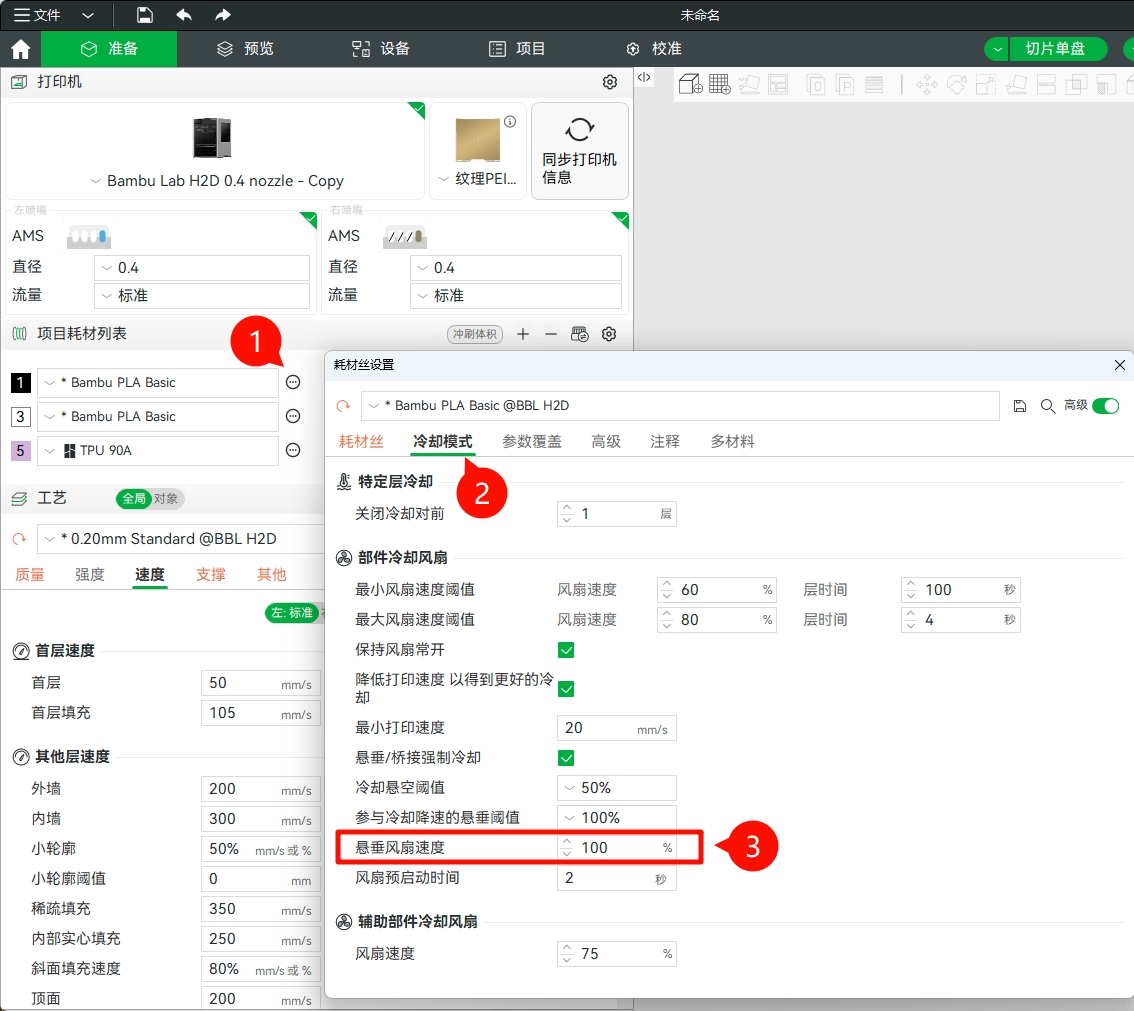
Task: Select the textured PEI plate thumbnail
Action: coord(477,140)
